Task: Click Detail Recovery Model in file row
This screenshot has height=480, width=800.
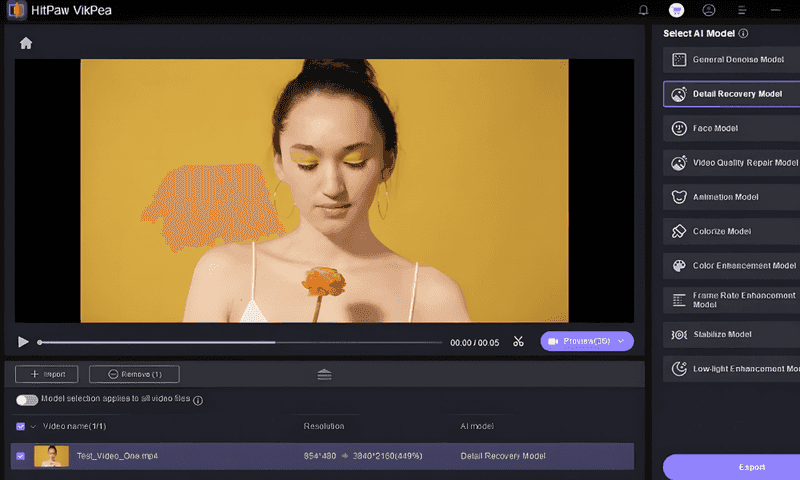Action: click(503, 456)
